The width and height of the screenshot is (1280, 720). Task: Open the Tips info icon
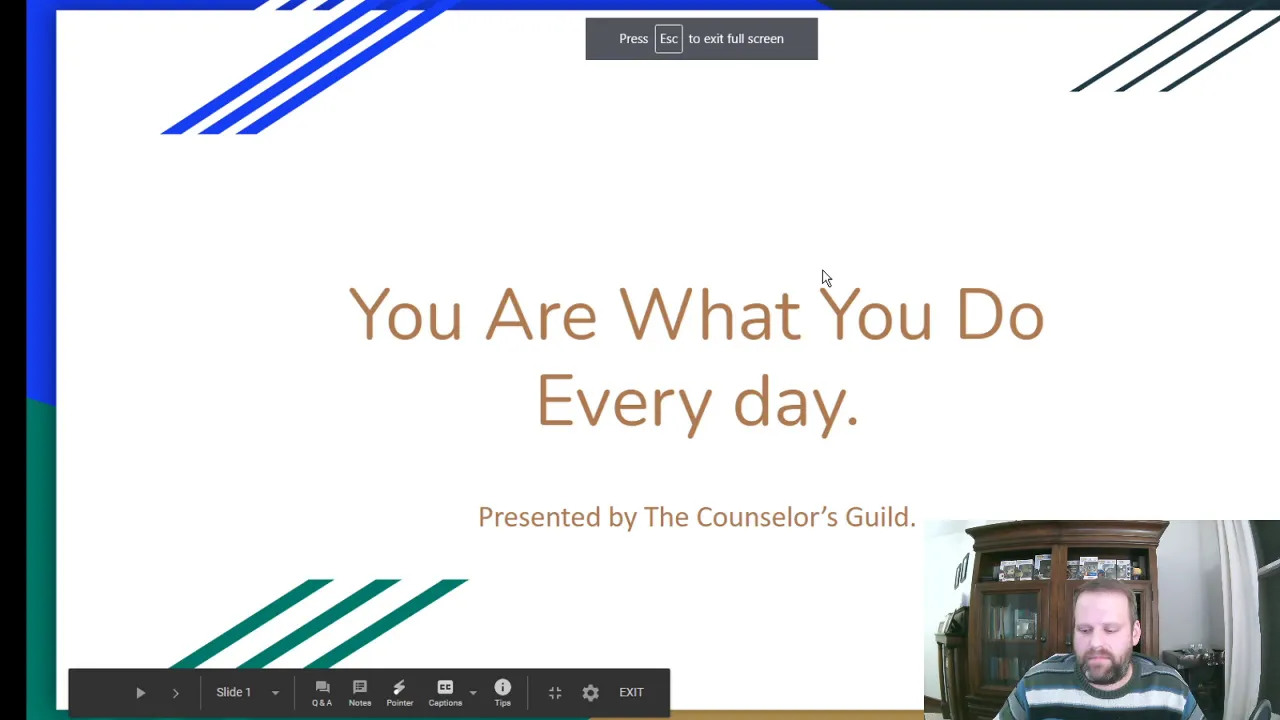pyautogui.click(x=502, y=693)
